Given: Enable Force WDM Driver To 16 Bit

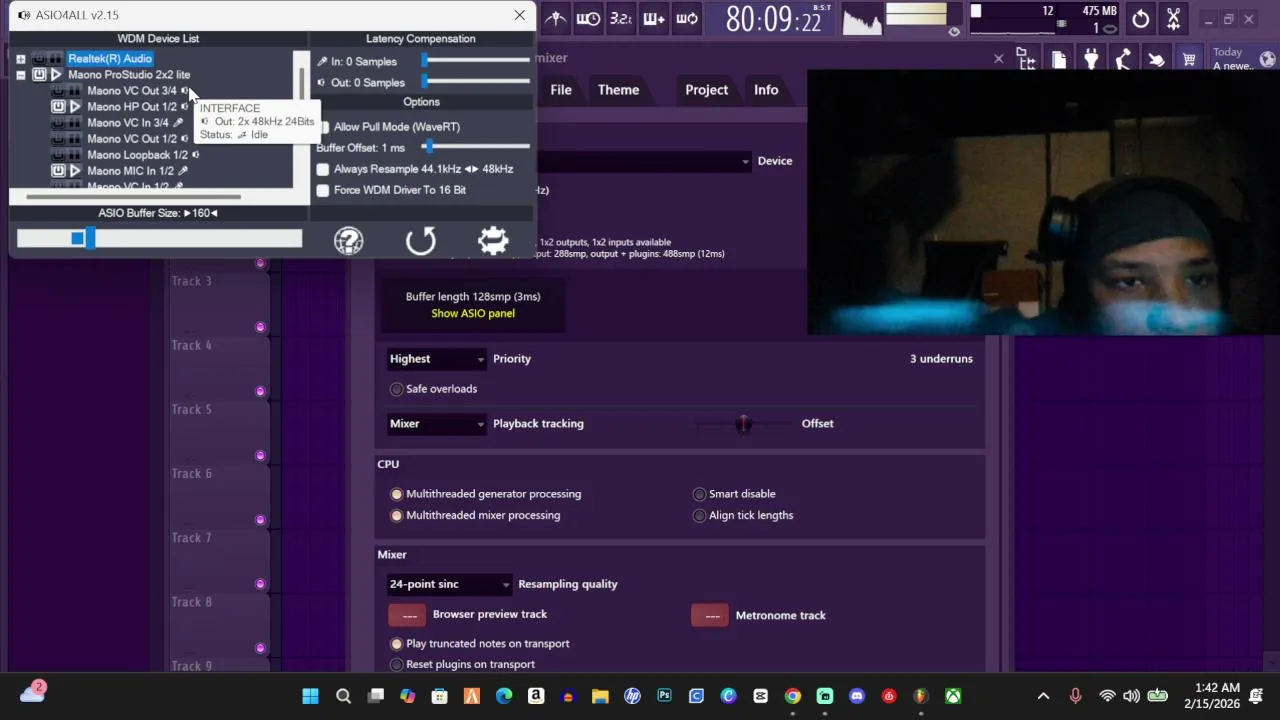Looking at the screenshot, I should point(323,190).
